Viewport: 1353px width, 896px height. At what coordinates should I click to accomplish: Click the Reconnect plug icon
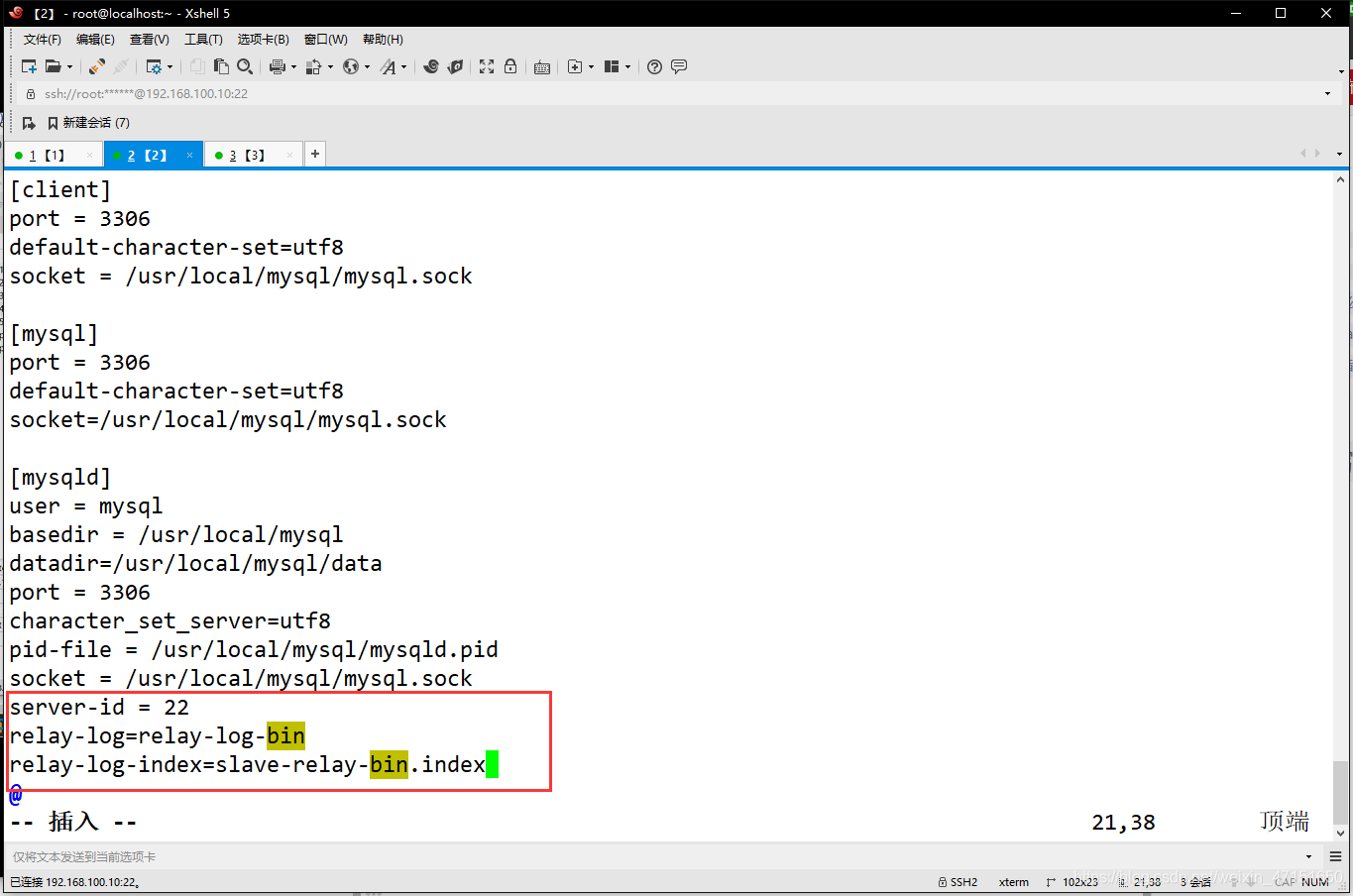[96, 66]
